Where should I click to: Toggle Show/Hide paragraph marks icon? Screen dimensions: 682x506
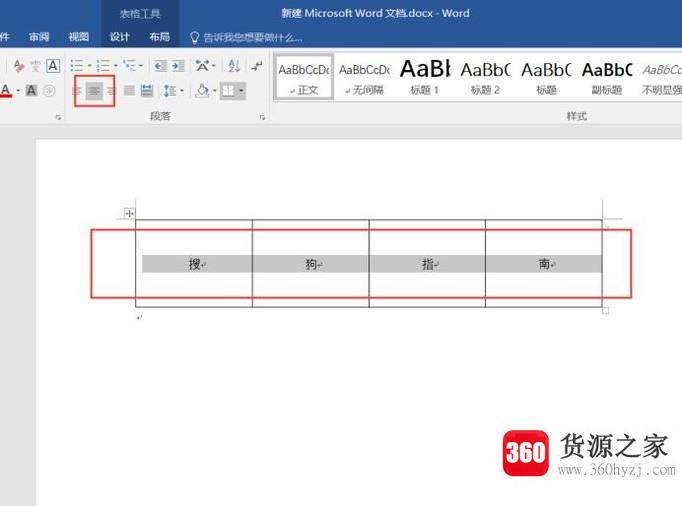[x=257, y=66]
